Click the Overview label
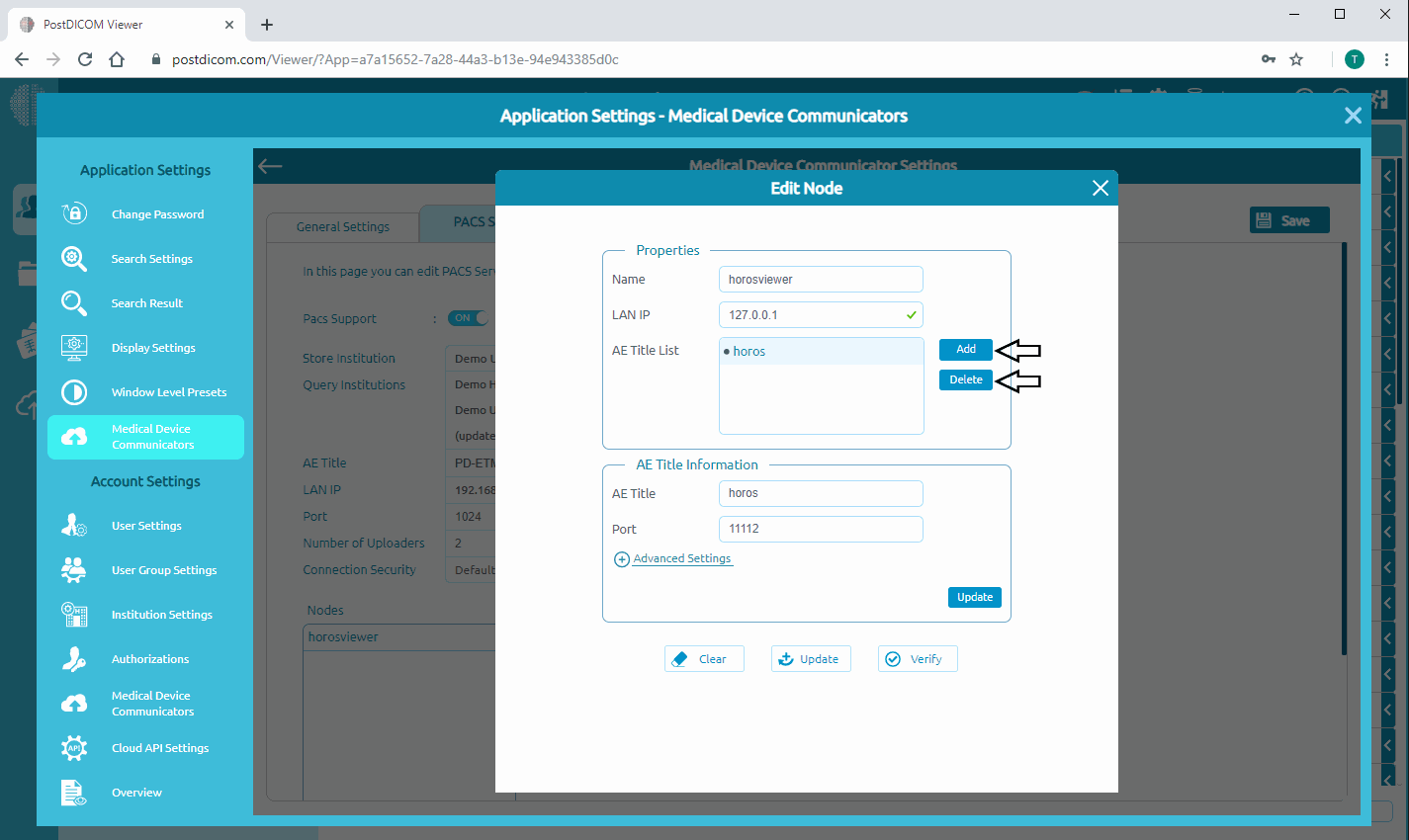Viewport: 1409px width, 840px height. 136,792
